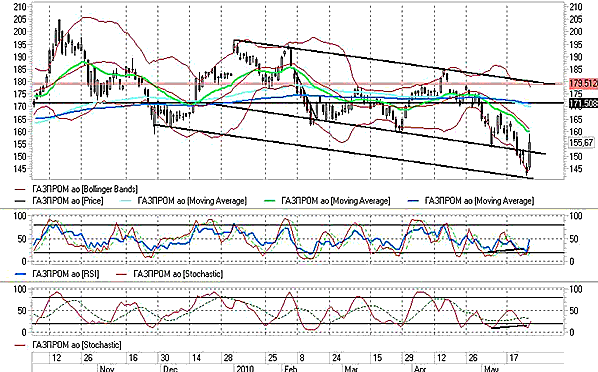Click the [Stochastic] legend entry beside RSI

(x=169, y=274)
